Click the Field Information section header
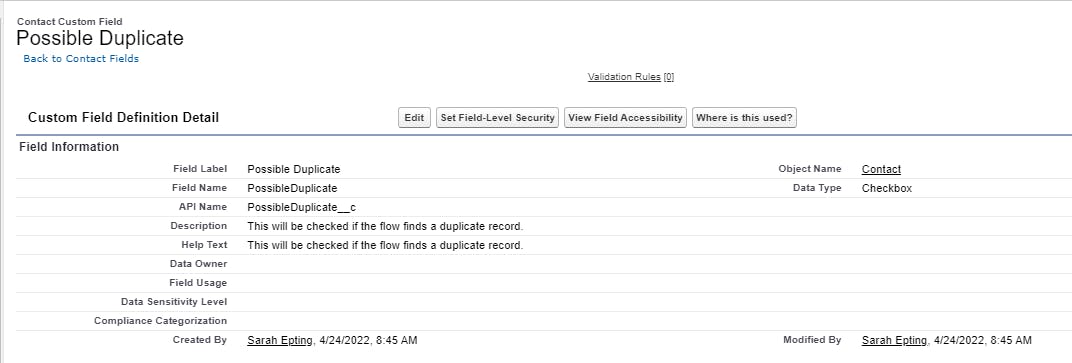The width and height of the screenshot is (1072, 363). (x=69, y=147)
